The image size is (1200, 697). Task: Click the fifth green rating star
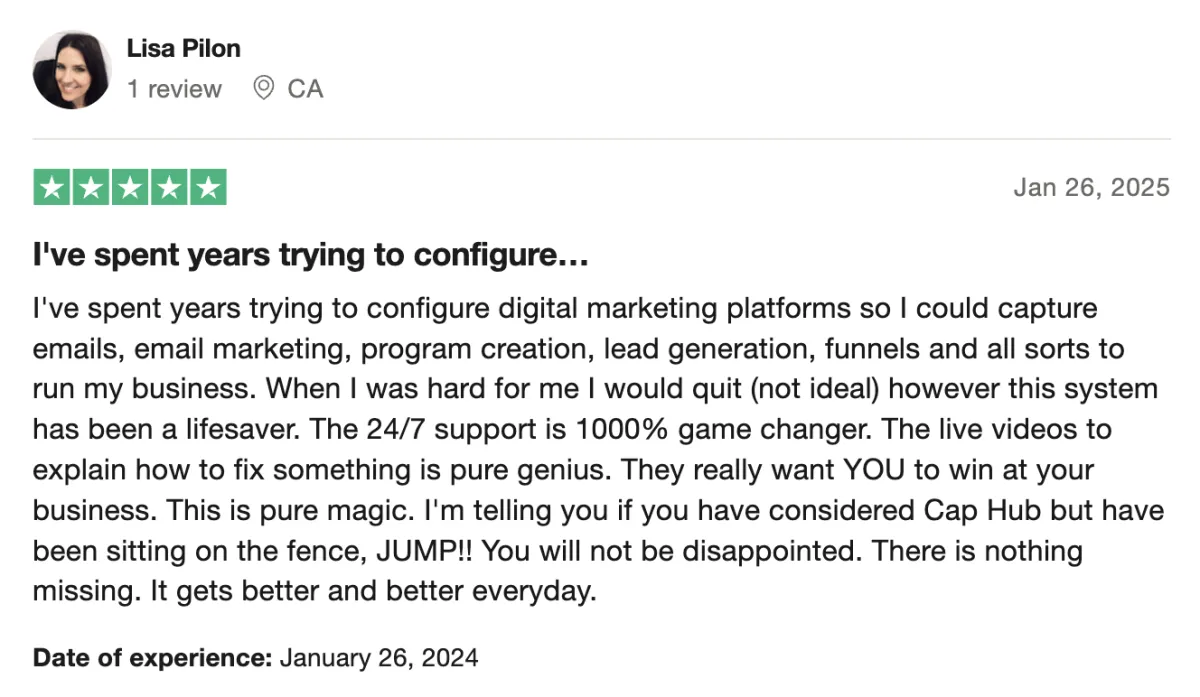[208, 188]
